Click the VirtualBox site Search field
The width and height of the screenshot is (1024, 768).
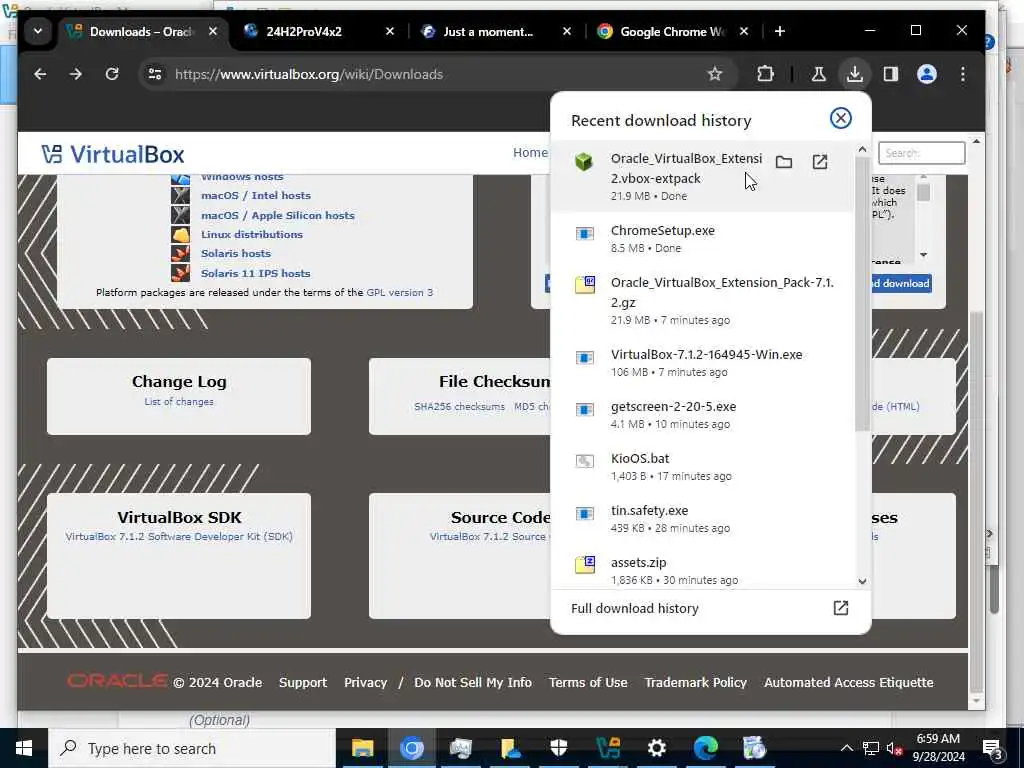921,153
